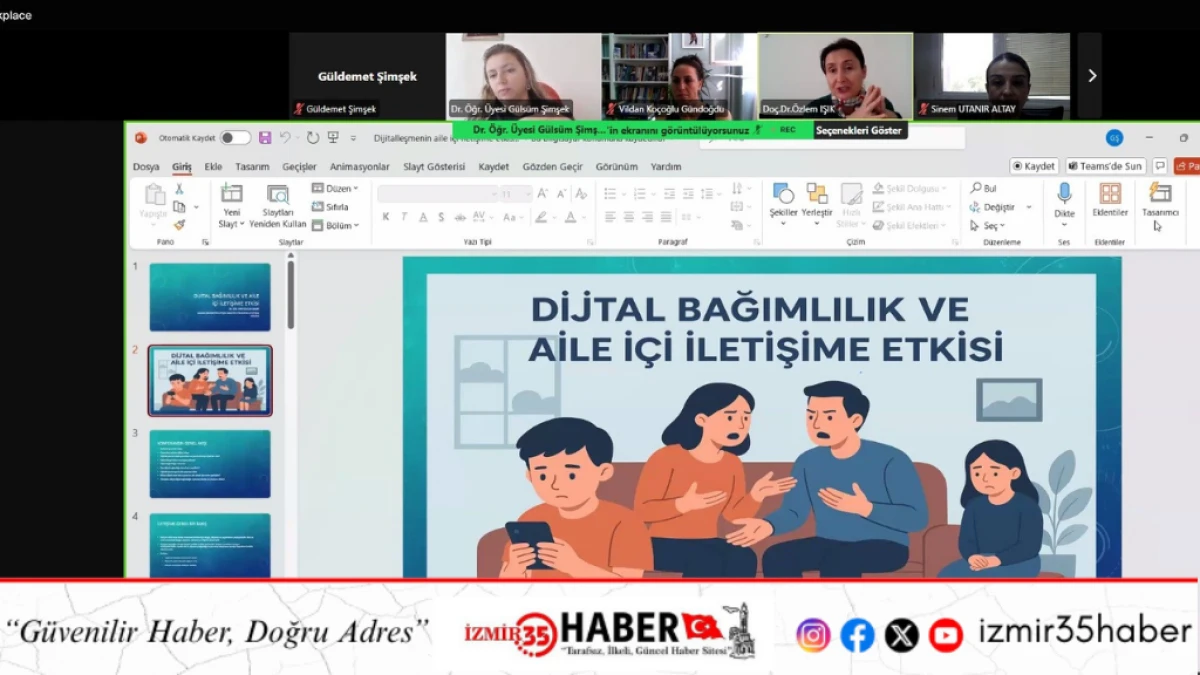1200x675 pixels.
Task: Click the Dikte microphone icon
Action: (1064, 194)
